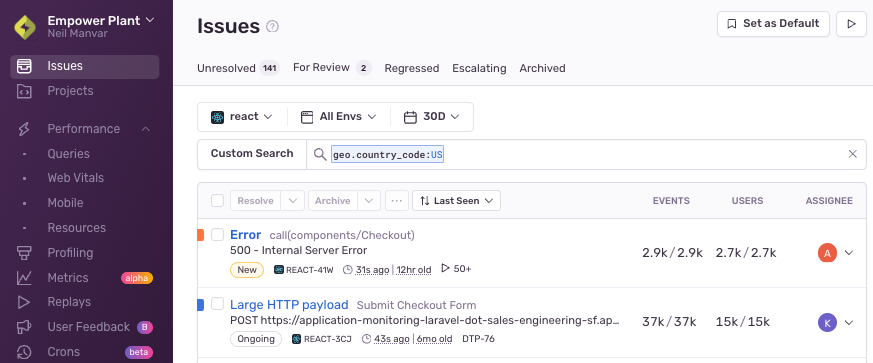The width and height of the screenshot is (873, 363).
Task: Click assignee avatar A on Error issue
Action: [x=827, y=253]
